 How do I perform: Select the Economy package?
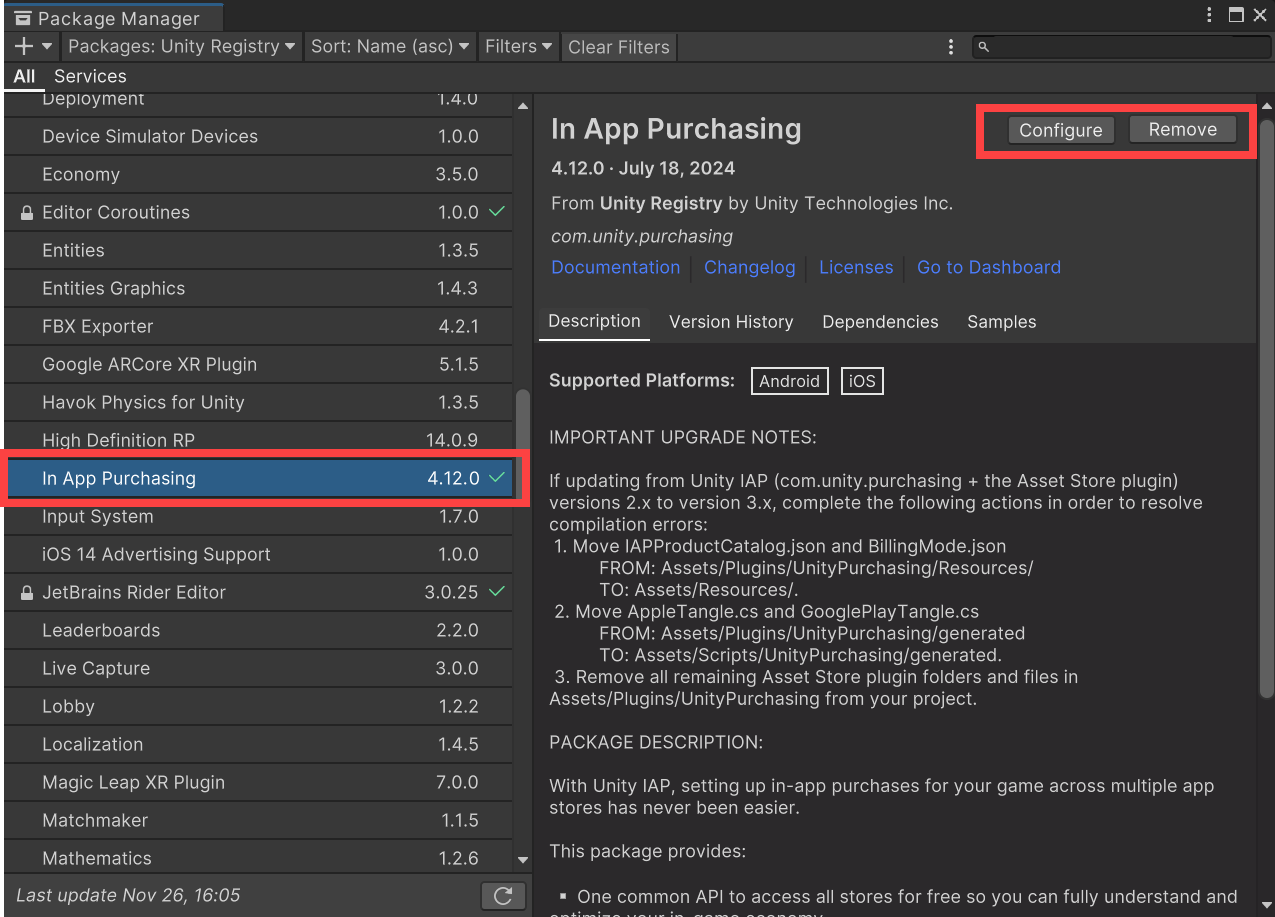point(258,175)
